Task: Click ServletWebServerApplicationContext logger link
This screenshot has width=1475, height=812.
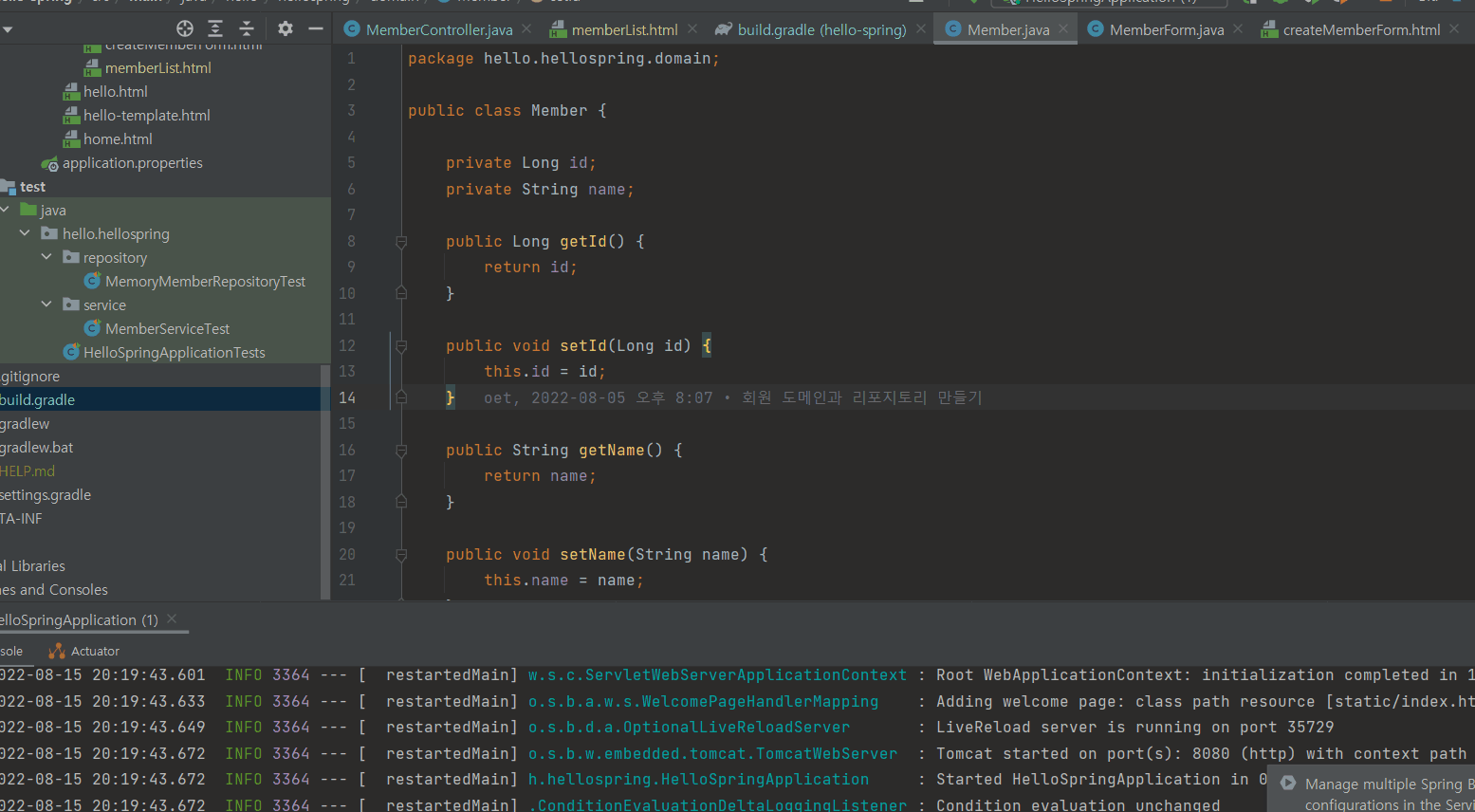Action: pos(717,675)
